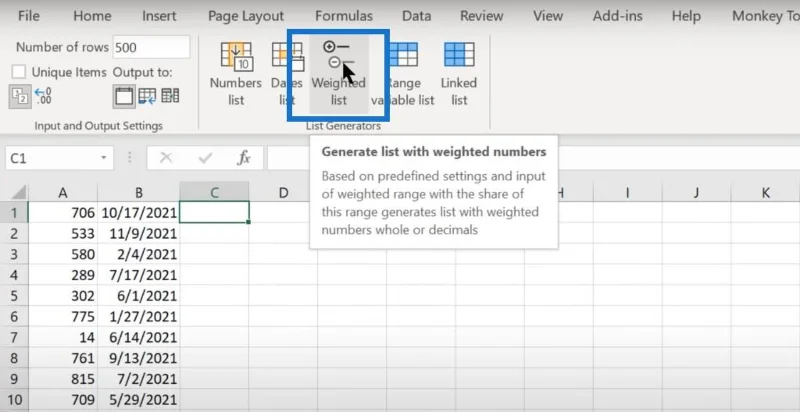Open the Help tab

click(x=686, y=16)
